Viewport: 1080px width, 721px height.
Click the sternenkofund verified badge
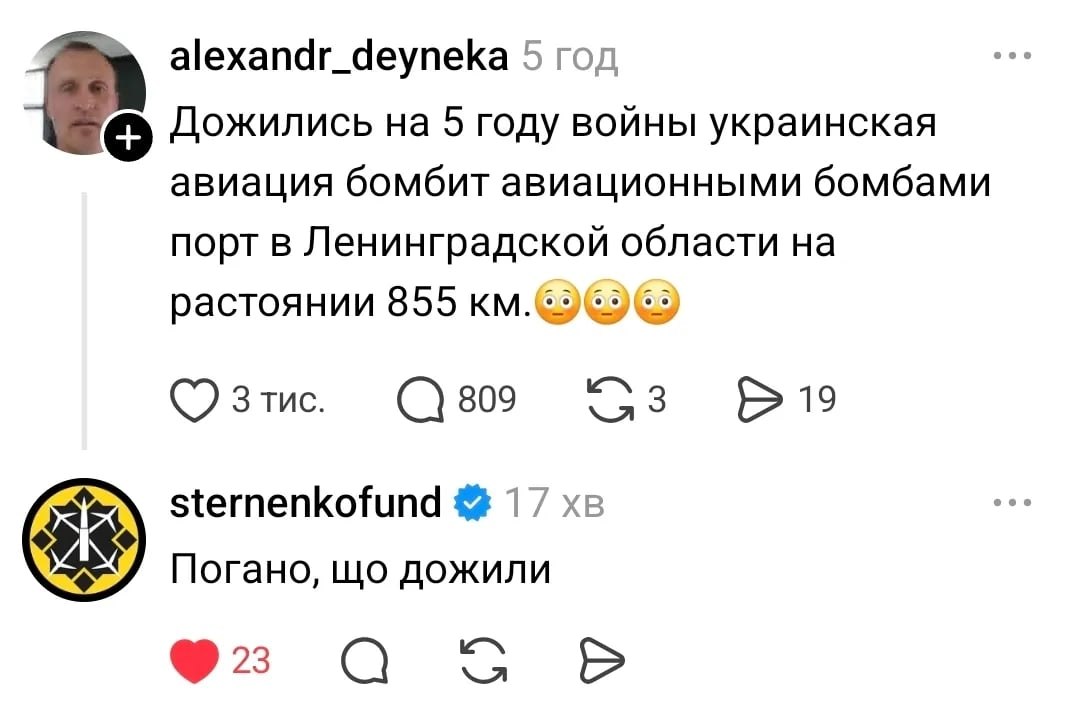pos(473,503)
